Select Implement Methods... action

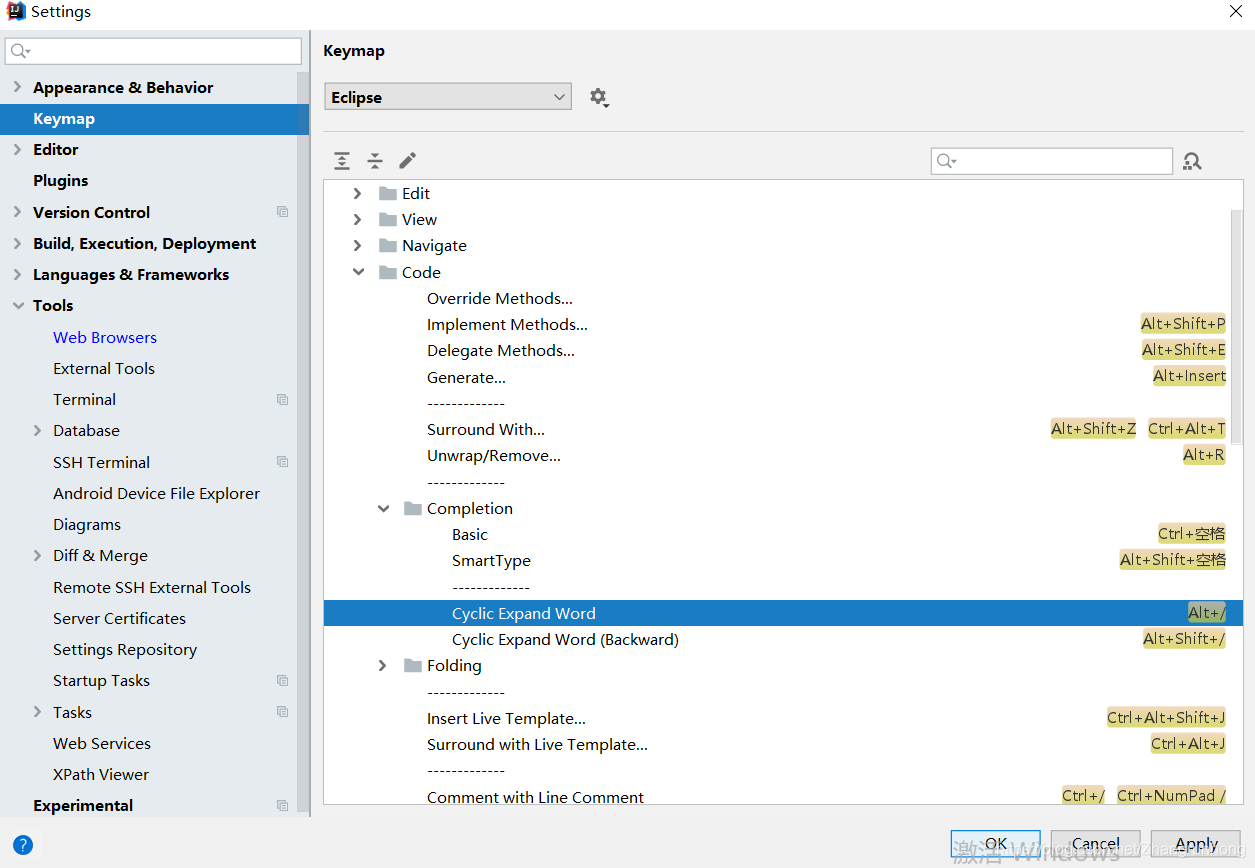[x=507, y=324]
